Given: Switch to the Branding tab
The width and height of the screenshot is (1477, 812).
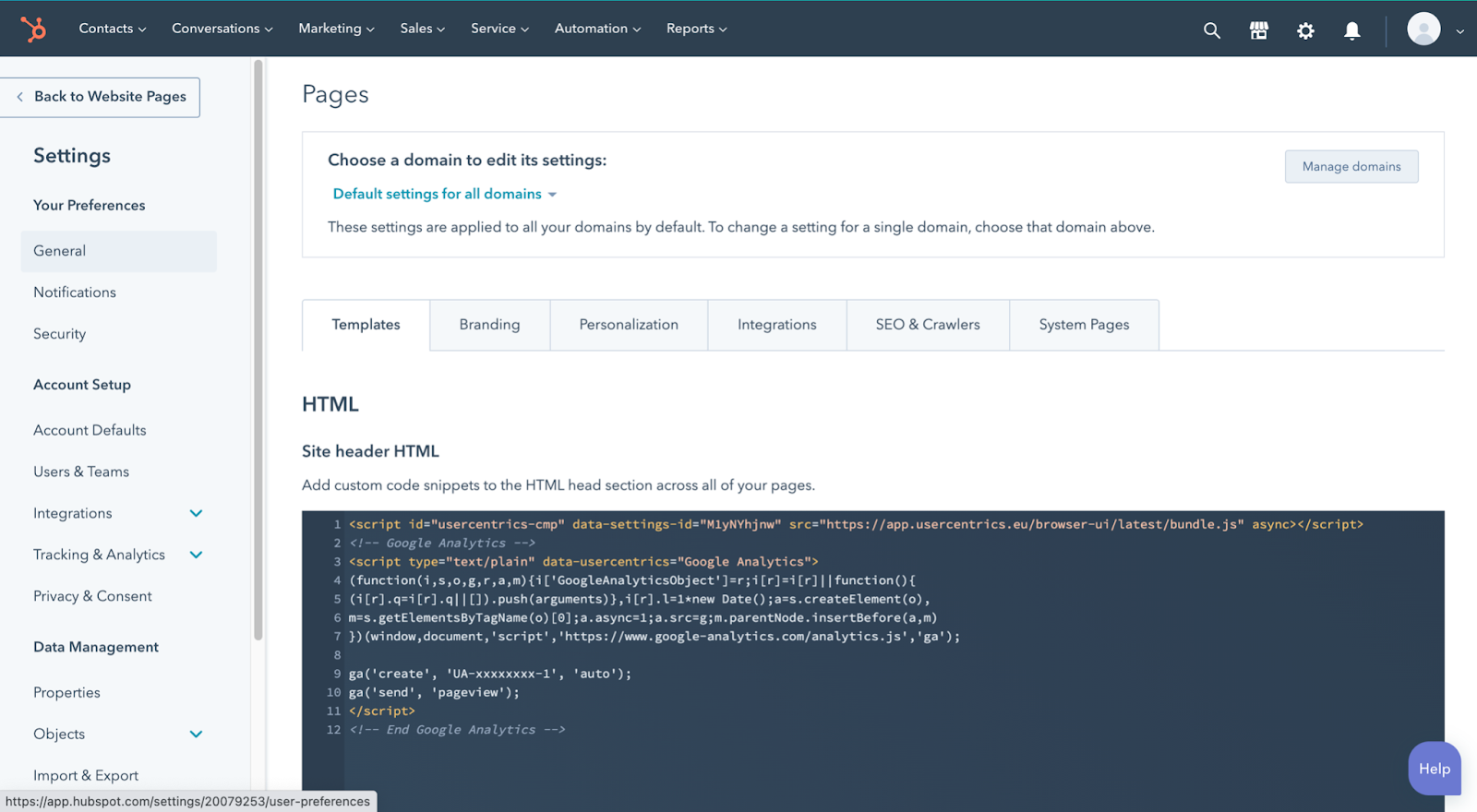Looking at the screenshot, I should coord(489,325).
